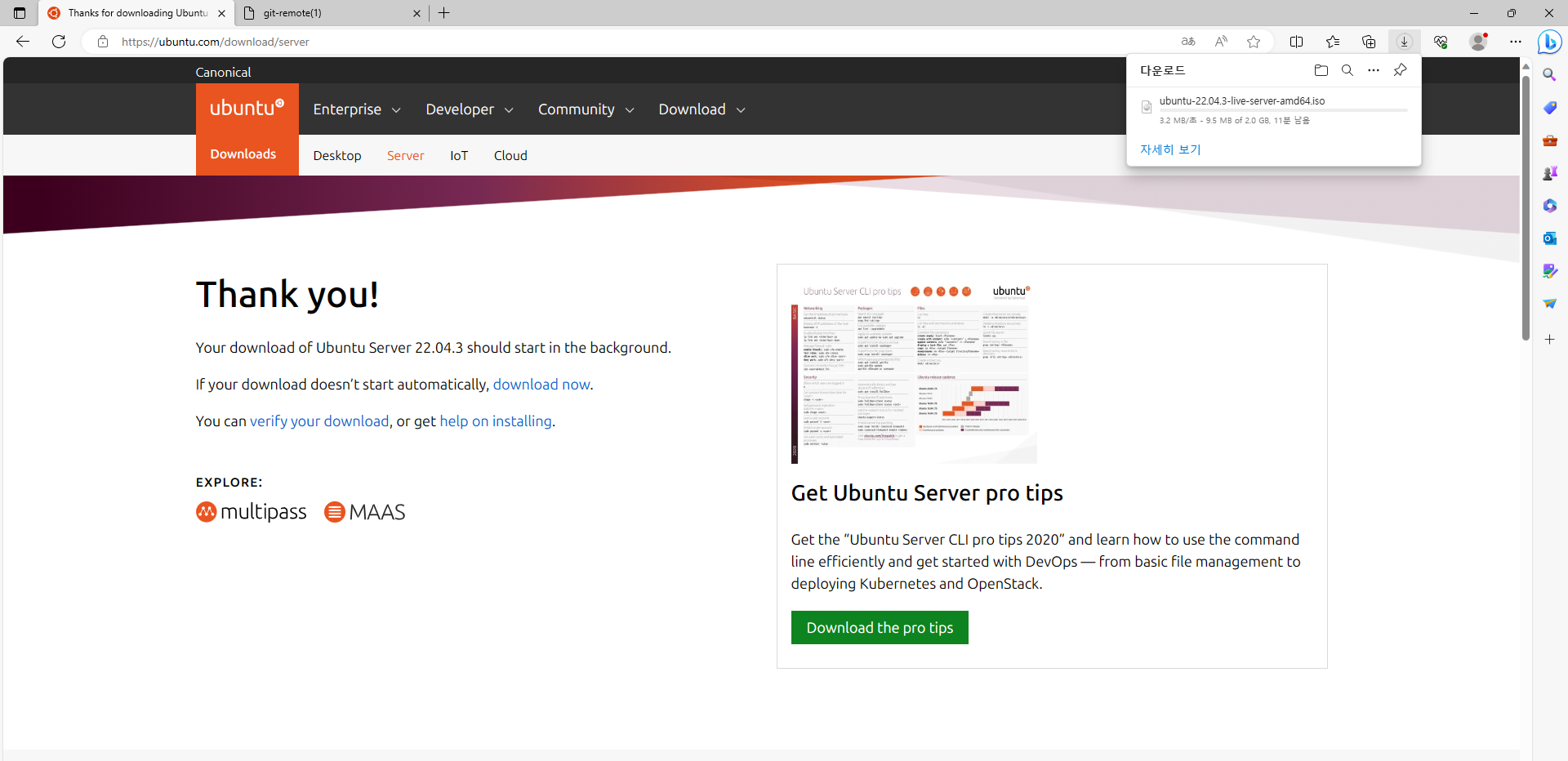Click the Downloads section heading tab
Image resolution: width=1568 pixels, height=761 pixels.
[x=243, y=154]
